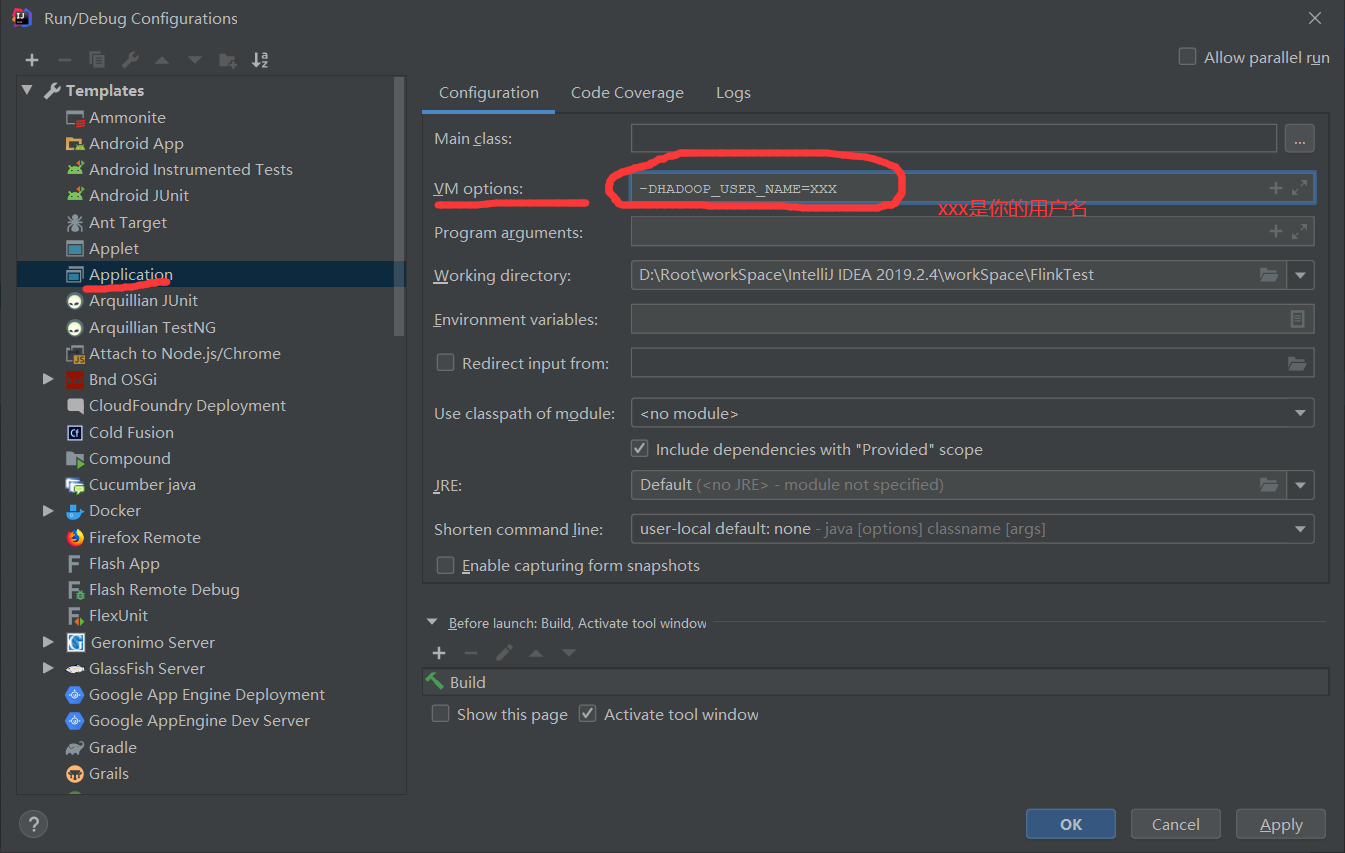This screenshot has height=853, width=1345.
Task: Click the Add New Configuration plus icon
Action: click(32, 60)
